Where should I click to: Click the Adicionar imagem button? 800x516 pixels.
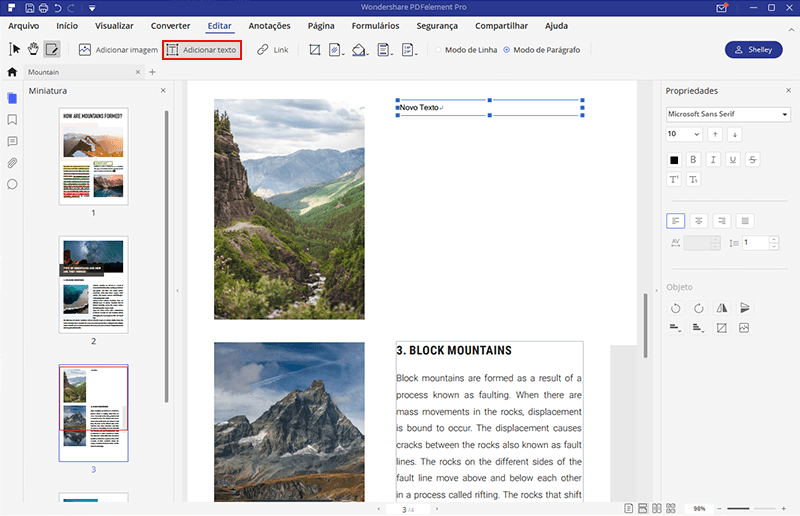(x=118, y=49)
